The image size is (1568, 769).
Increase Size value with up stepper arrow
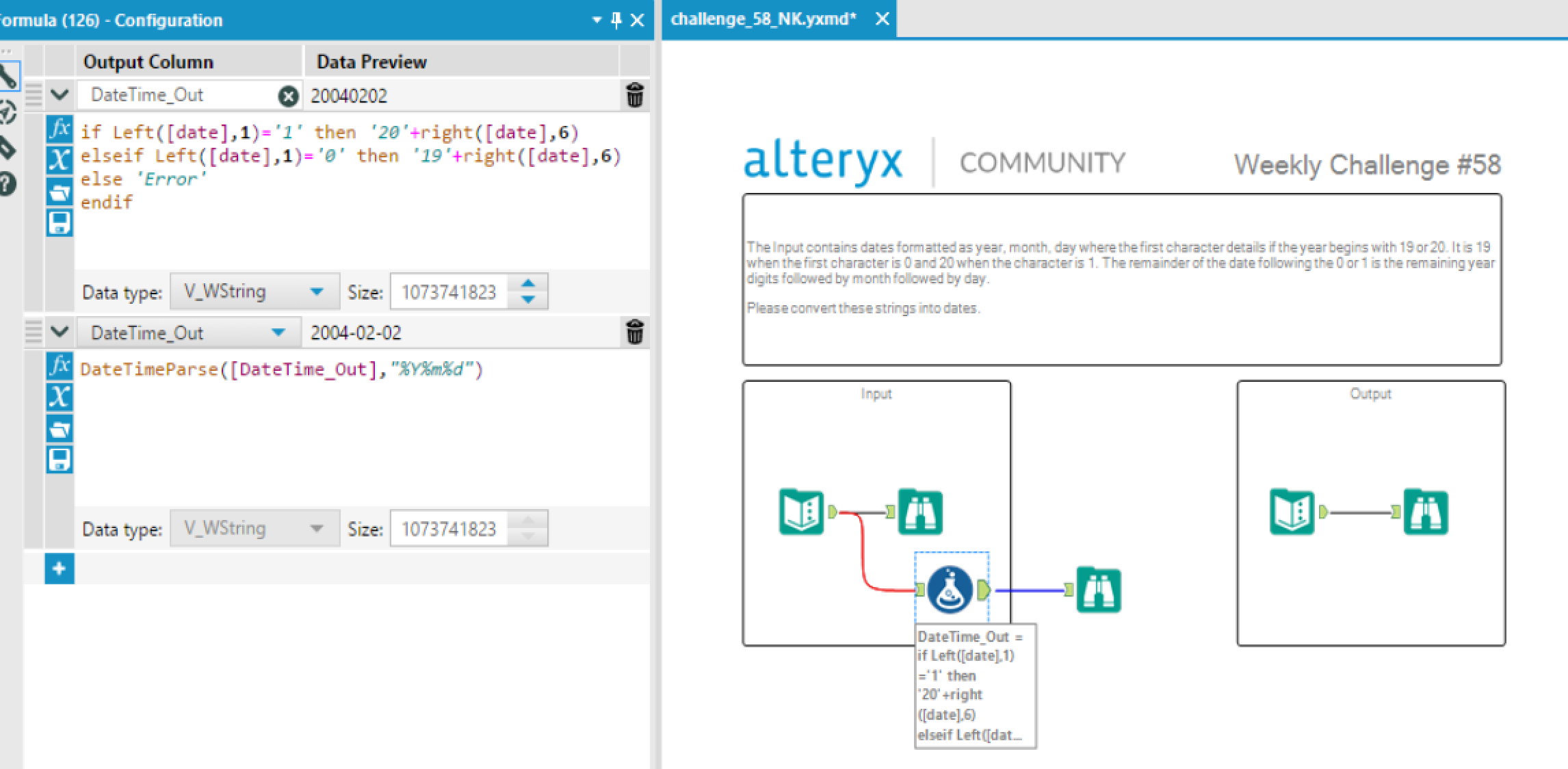click(x=527, y=283)
